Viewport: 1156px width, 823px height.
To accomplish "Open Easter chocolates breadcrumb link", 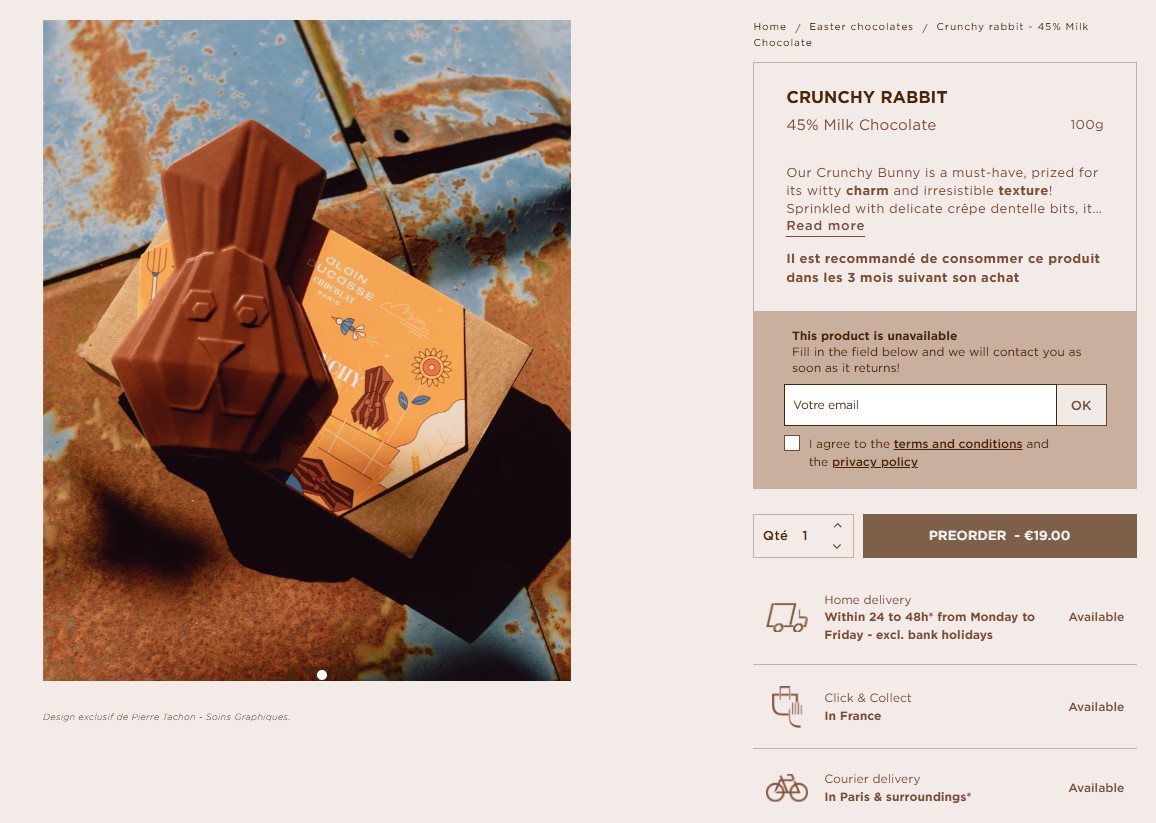I will 861,27.
